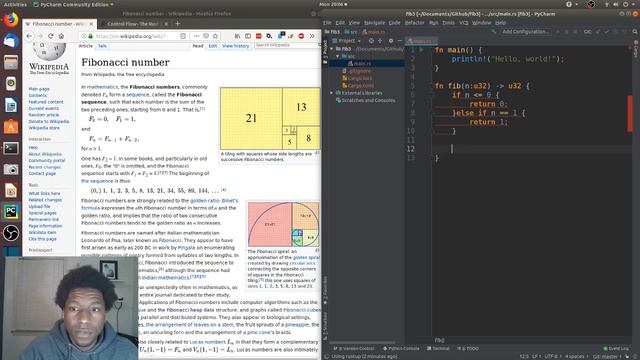This screenshot has width=640, height=360.
Task: Go to Firefox home page icon
Action: tap(61, 36)
